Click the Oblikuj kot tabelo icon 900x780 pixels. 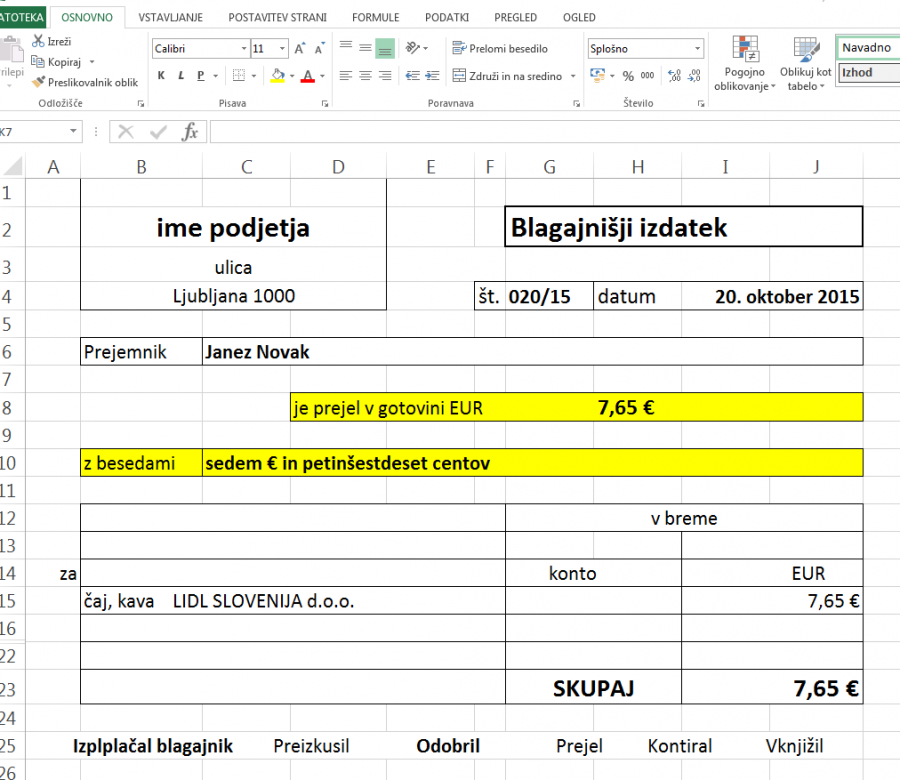click(x=806, y=66)
